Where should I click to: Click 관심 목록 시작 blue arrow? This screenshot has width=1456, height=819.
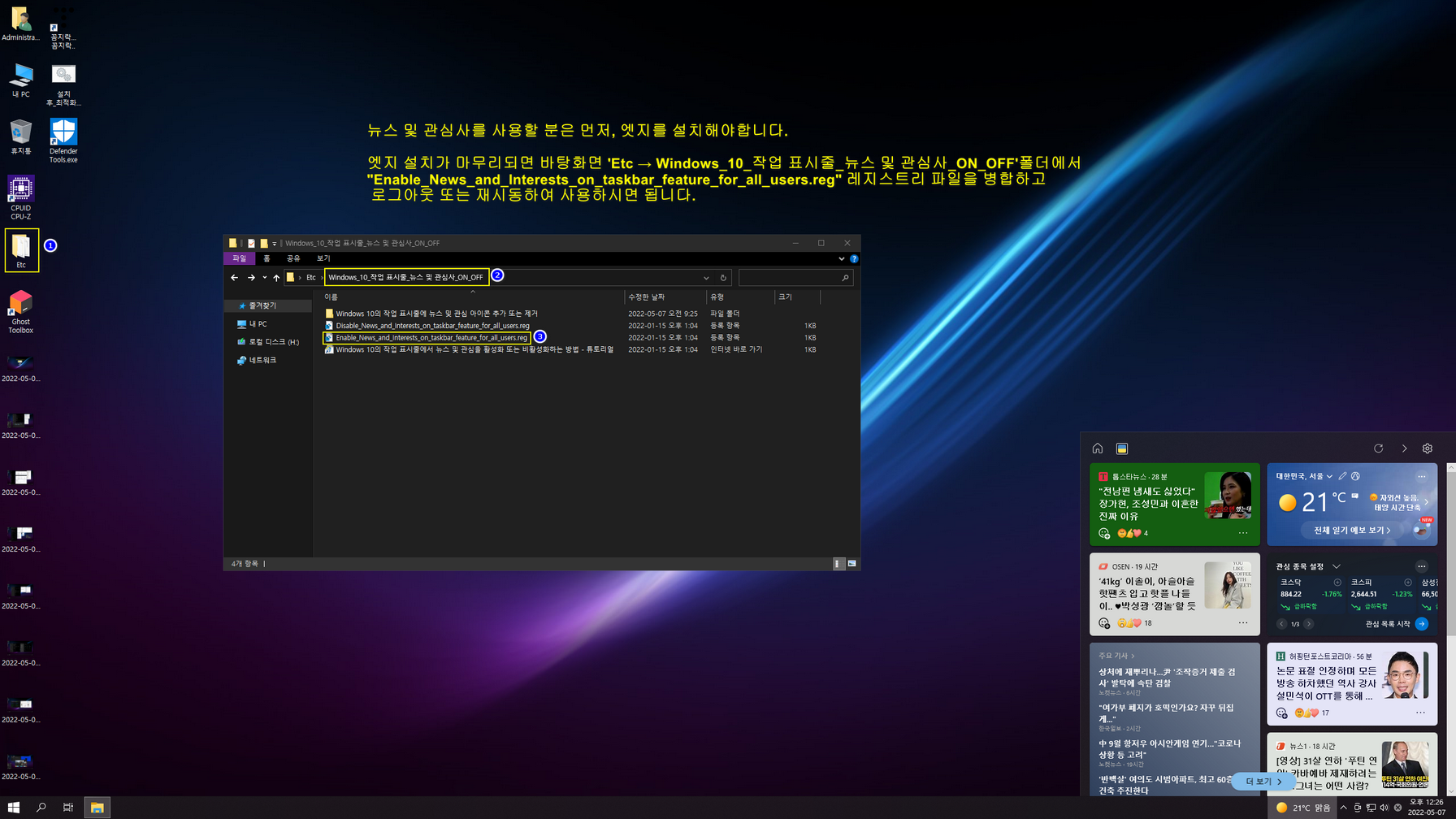pos(1422,624)
